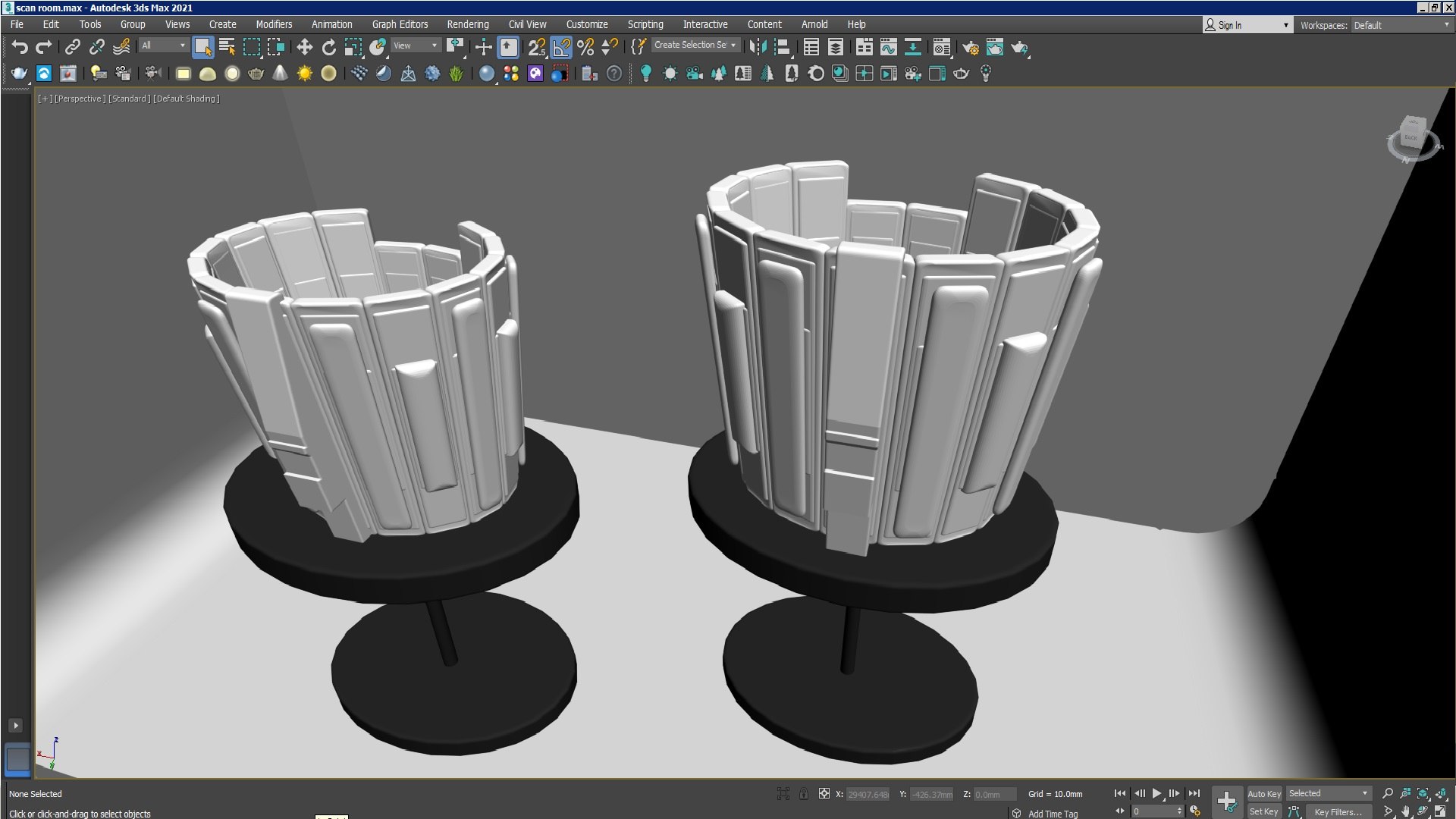Select the Move tool

click(x=304, y=48)
